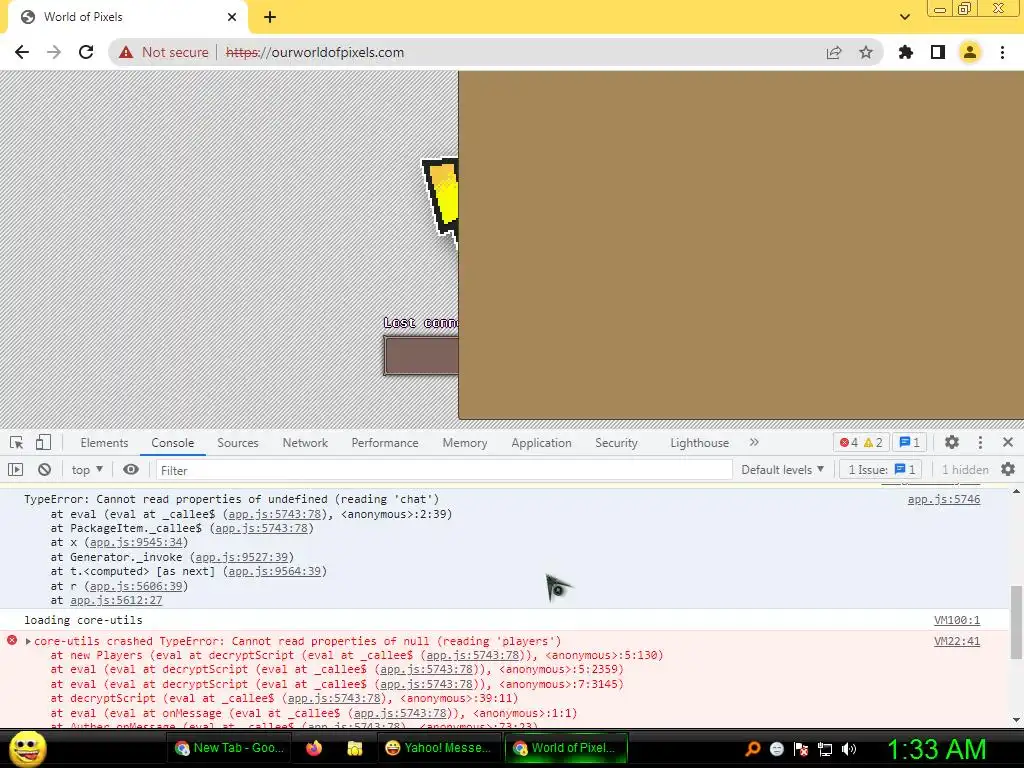Open the top execution context dropdown
This screenshot has width=1024, height=768.
pyautogui.click(x=88, y=470)
